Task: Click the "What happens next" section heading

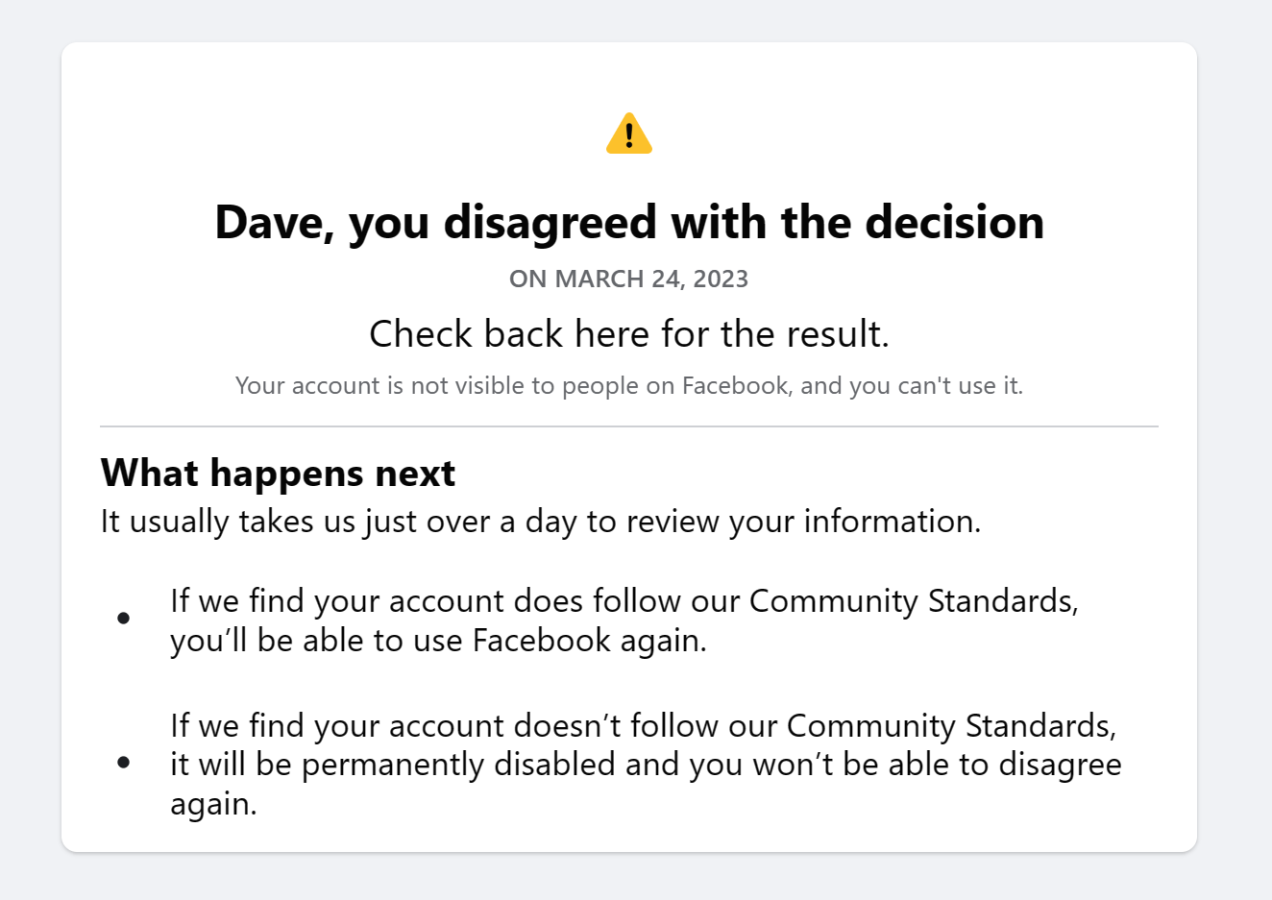Action: pyautogui.click(x=278, y=472)
